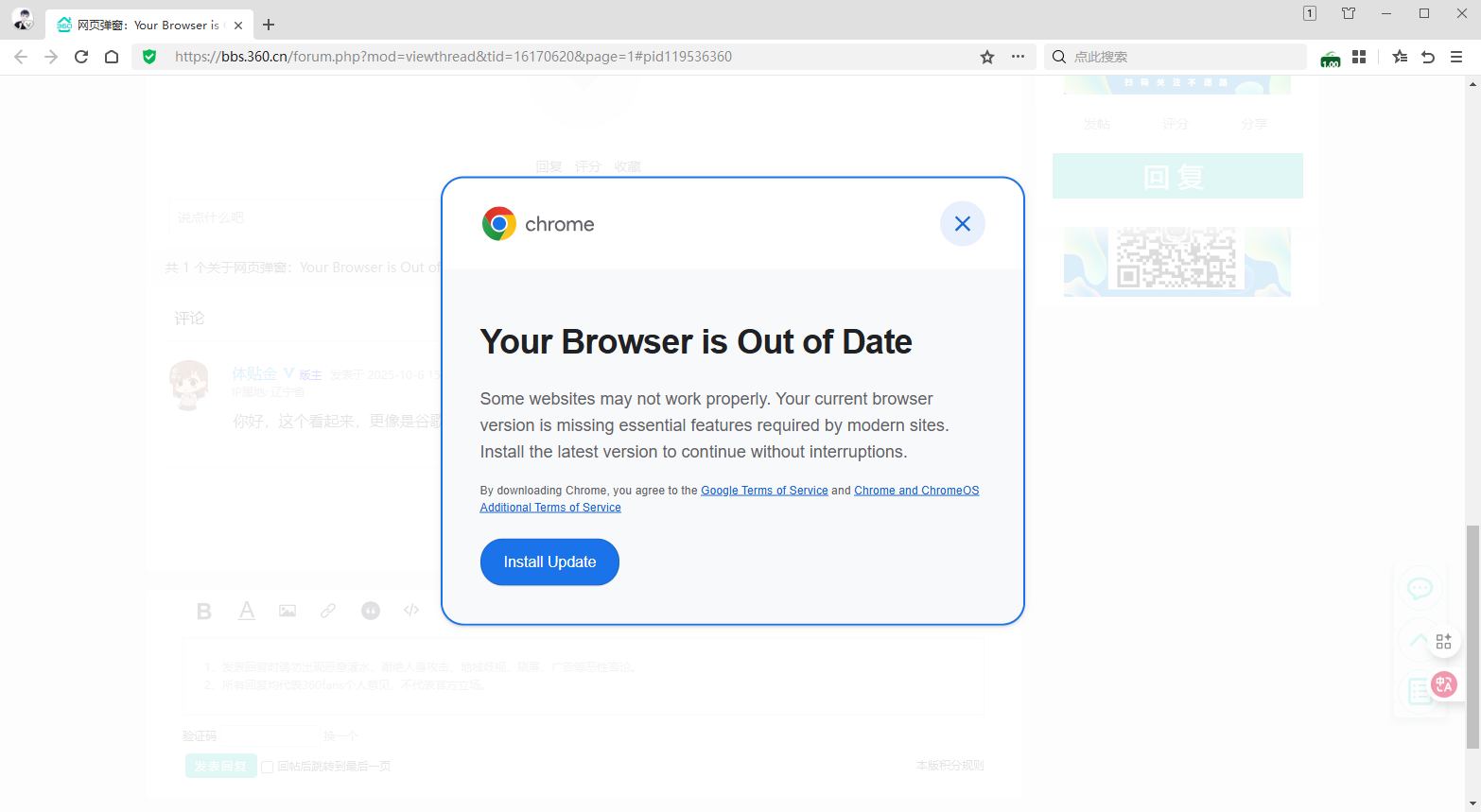This screenshot has width=1481, height=812.
Task: Open the user profile avatar dropdown
Action: pos(23,19)
